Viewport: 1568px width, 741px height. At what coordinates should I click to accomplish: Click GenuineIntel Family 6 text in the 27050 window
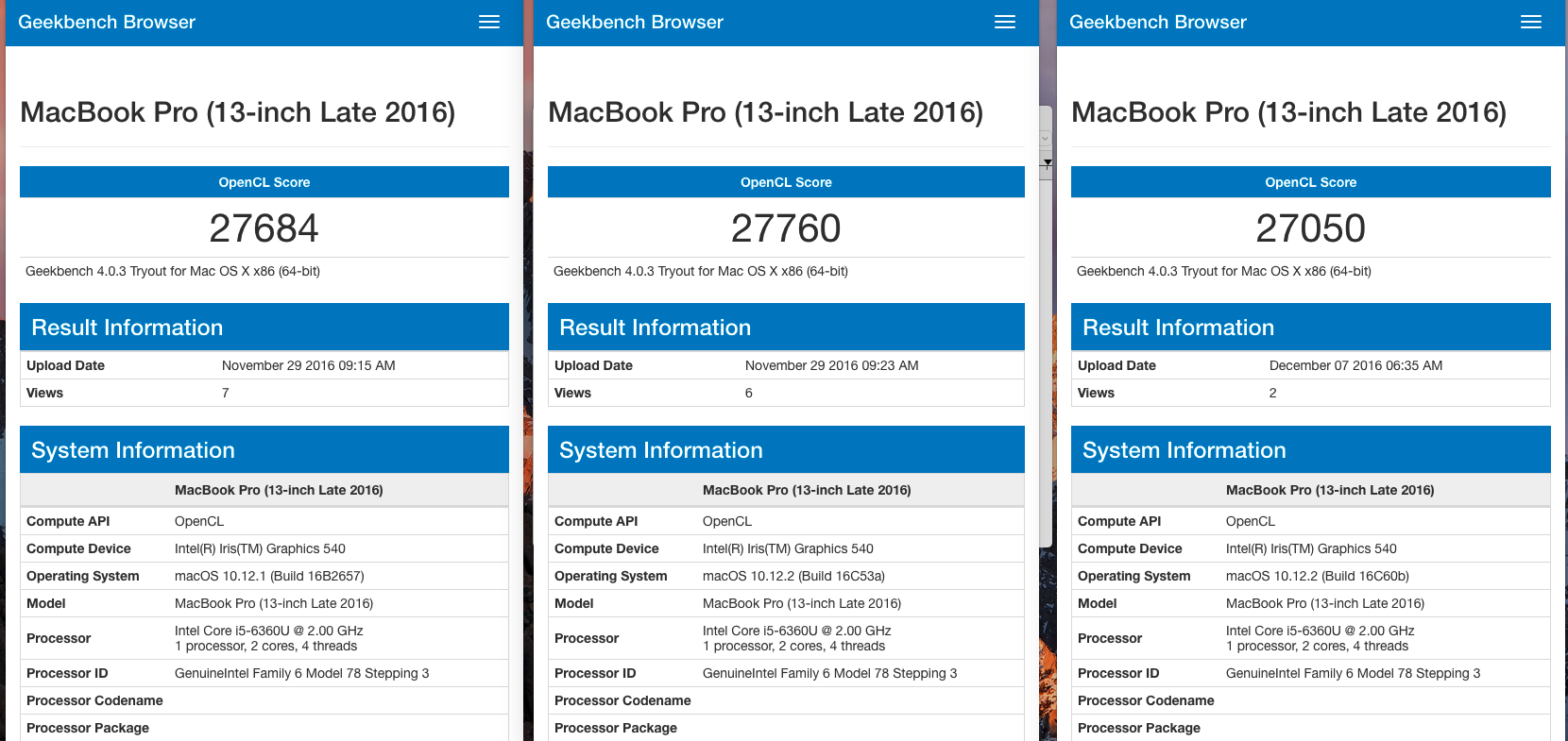click(x=1354, y=673)
